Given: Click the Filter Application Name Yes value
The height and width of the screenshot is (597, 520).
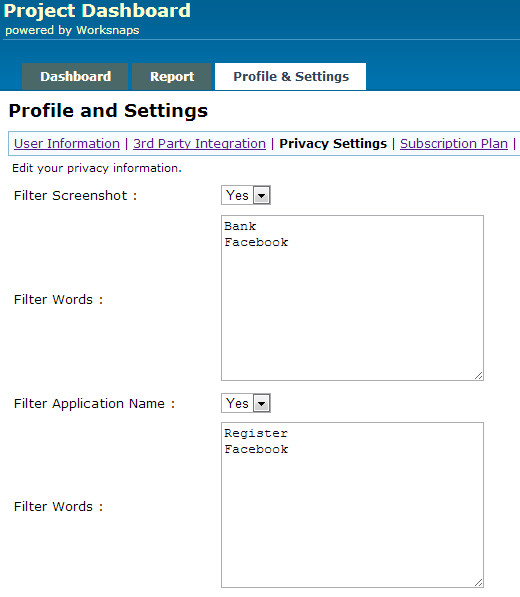Looking at the screenshot, I should pyautogui.click(x=237, y=403).
